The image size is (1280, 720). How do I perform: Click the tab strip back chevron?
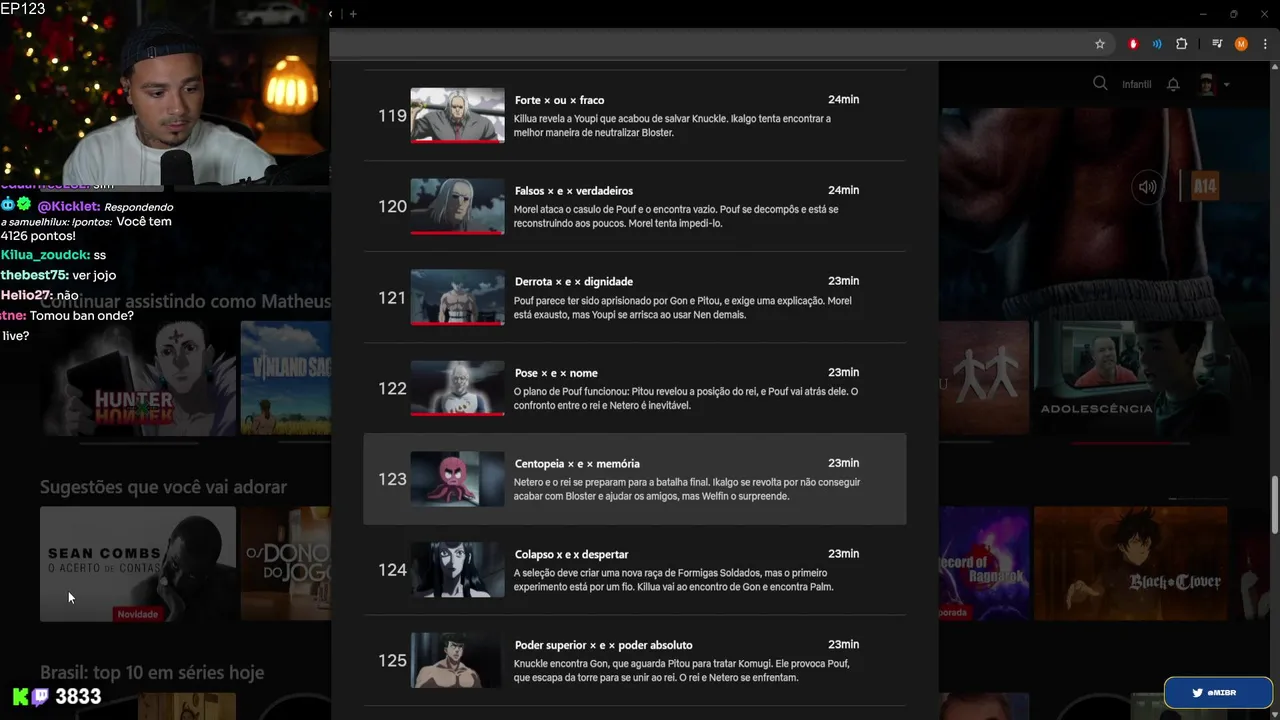tap(331, 14)
